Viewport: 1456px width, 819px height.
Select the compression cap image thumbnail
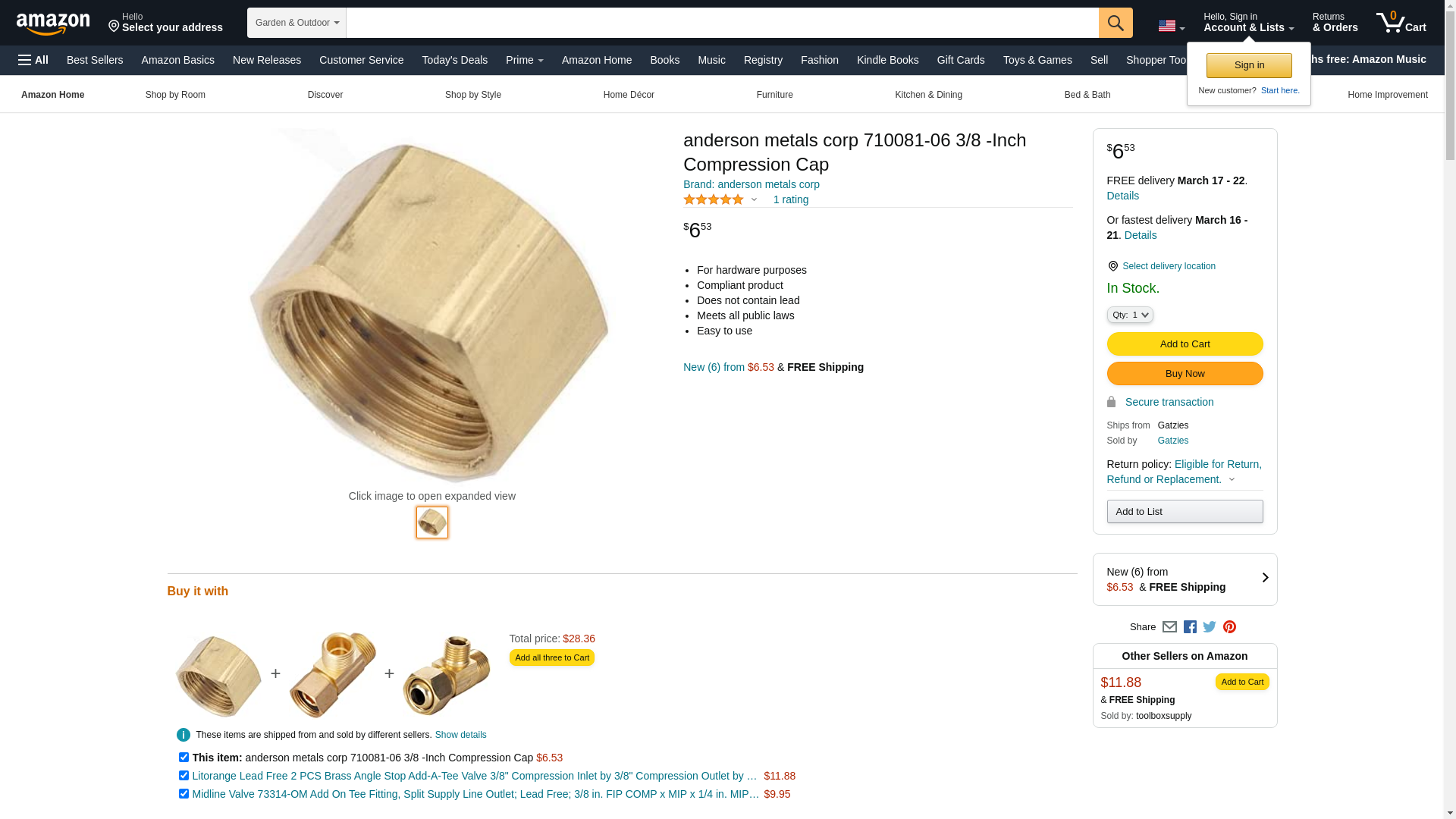pyautogui.click(x=432, y=522)
